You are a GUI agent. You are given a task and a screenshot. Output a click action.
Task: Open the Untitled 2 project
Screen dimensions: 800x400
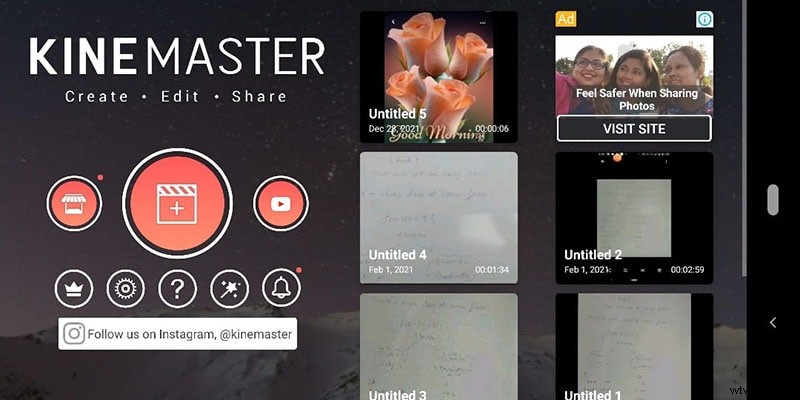click(634, 218)
